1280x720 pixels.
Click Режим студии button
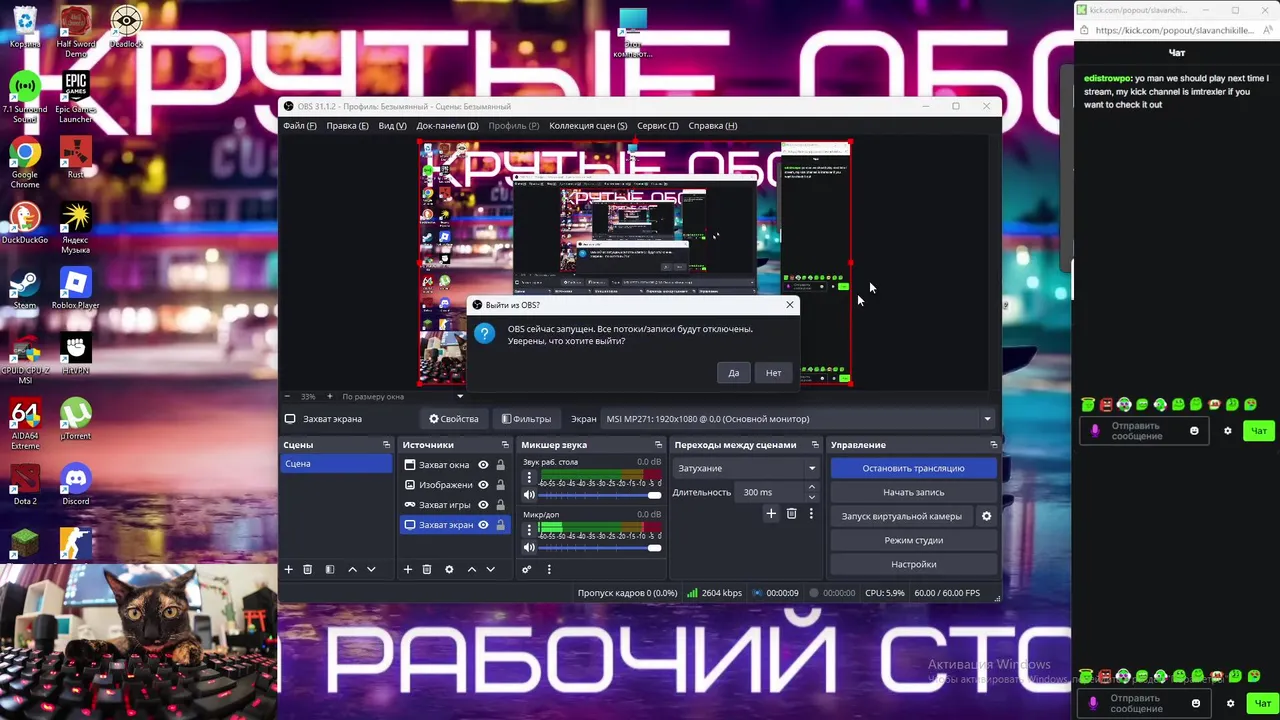coord(913,540)
